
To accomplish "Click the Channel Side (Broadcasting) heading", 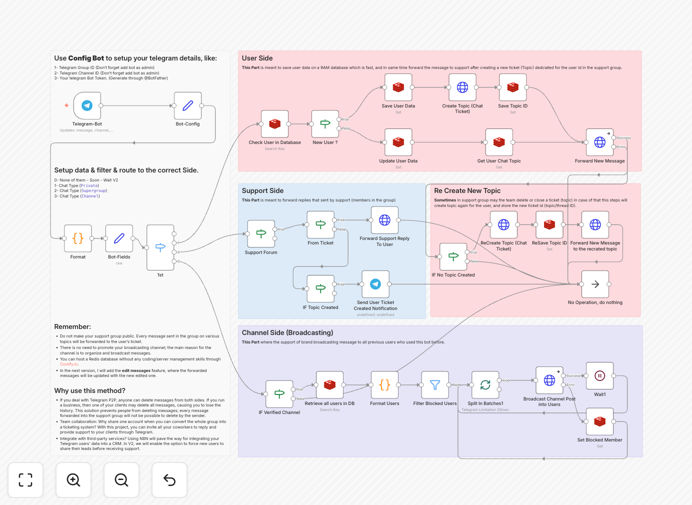I will point(287,332).
